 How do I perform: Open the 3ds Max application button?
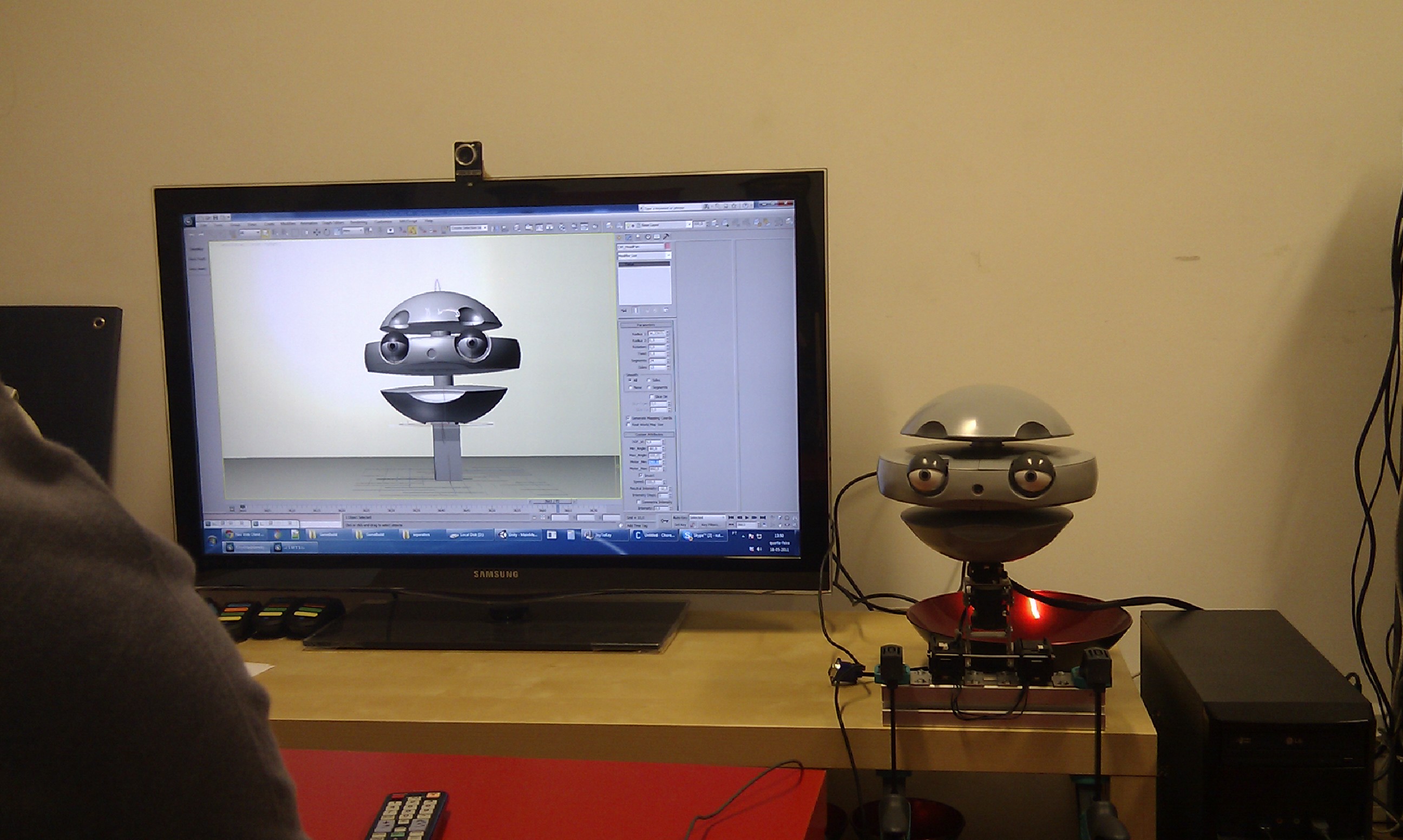pyautogui.click(x=189, y=222)
